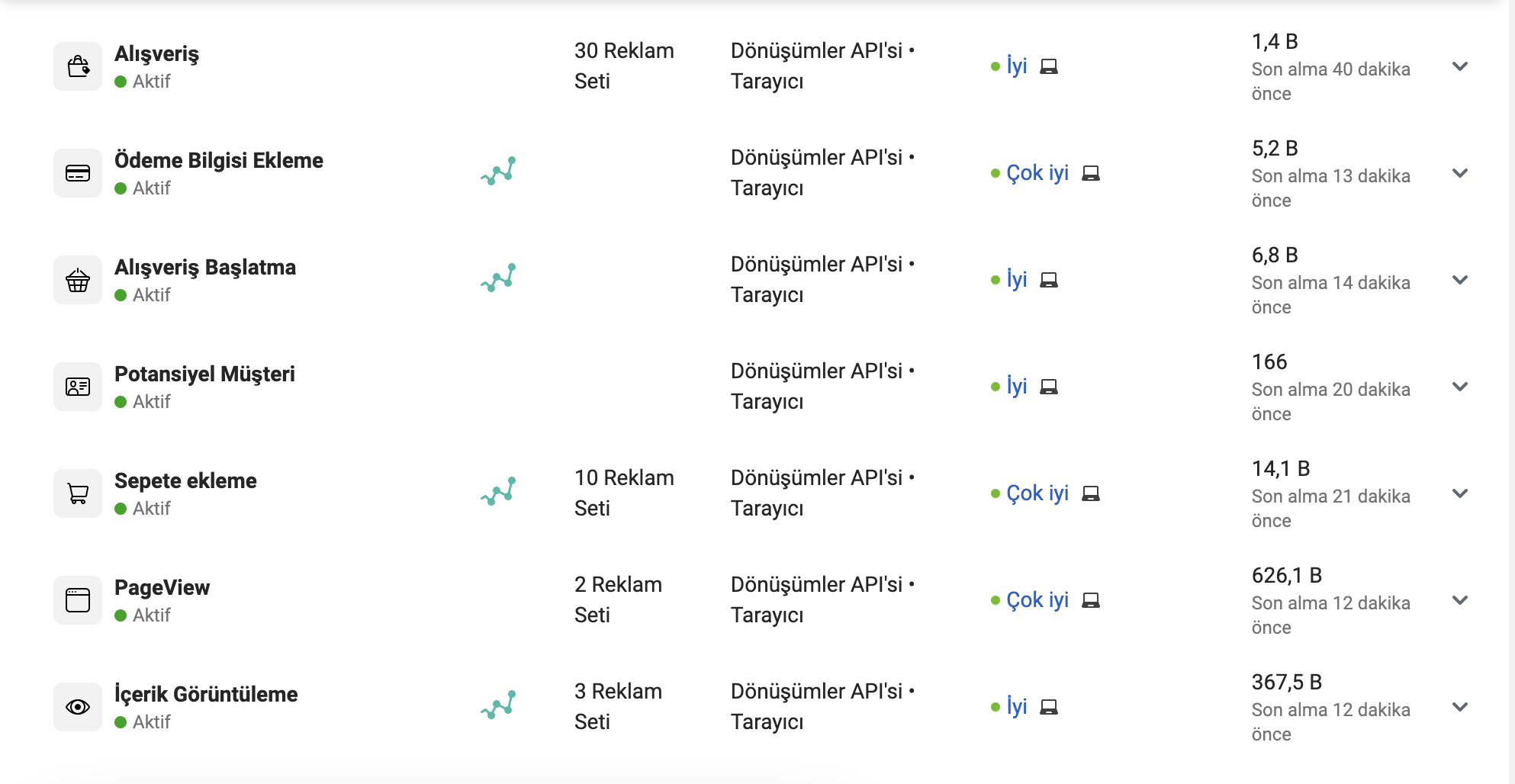
Task: Click the browser window icon for PageView
Action: click(78, 600)
